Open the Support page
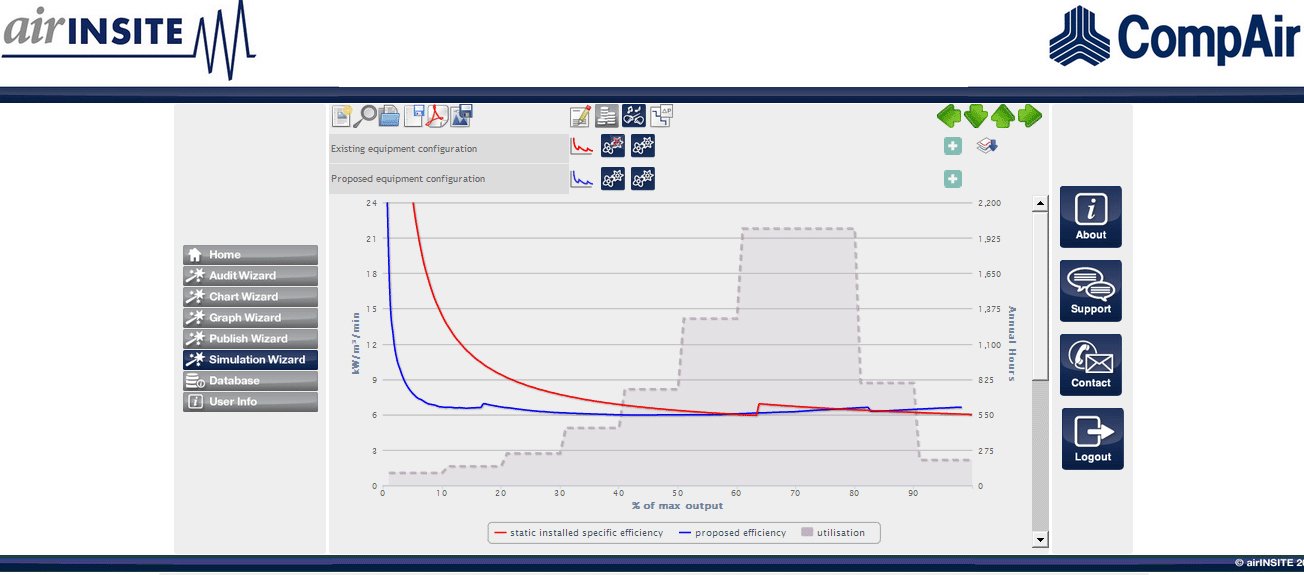This screenshot has height=575, width=1304. [1091, 291]
